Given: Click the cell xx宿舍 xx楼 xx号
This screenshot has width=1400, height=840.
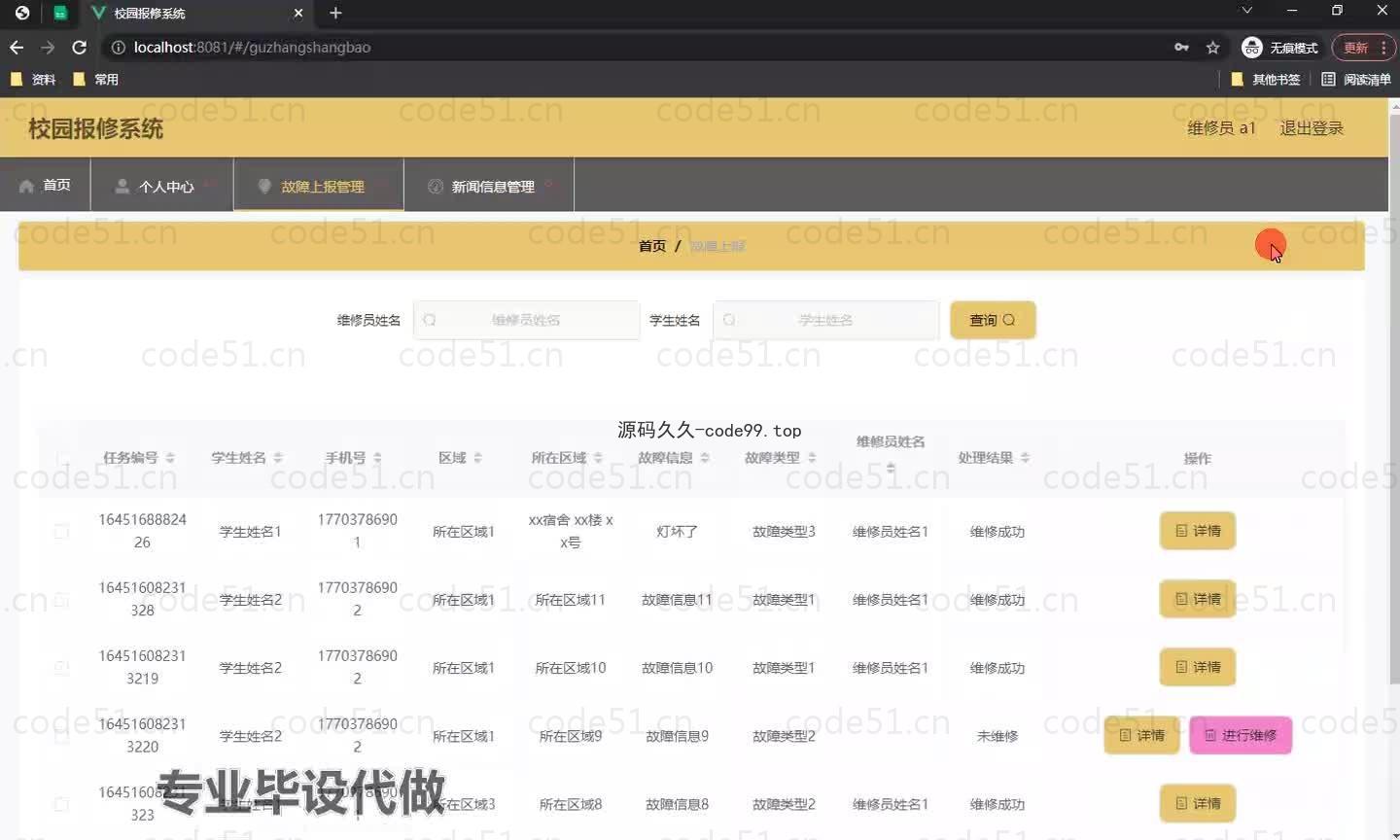Looking at the screenshot, I should (571, 531).
